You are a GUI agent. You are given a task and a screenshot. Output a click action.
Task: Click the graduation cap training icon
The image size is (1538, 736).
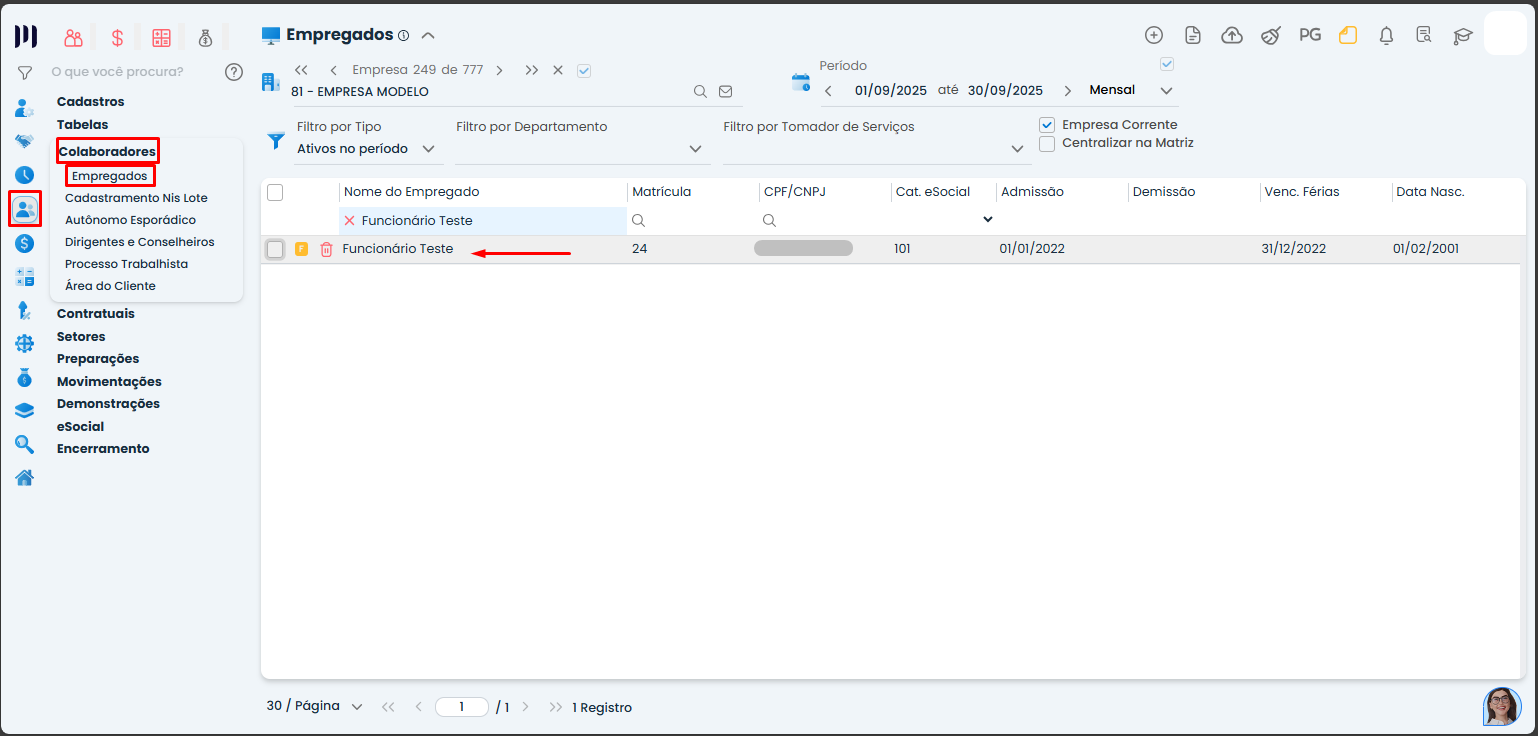coord(1463,35)
